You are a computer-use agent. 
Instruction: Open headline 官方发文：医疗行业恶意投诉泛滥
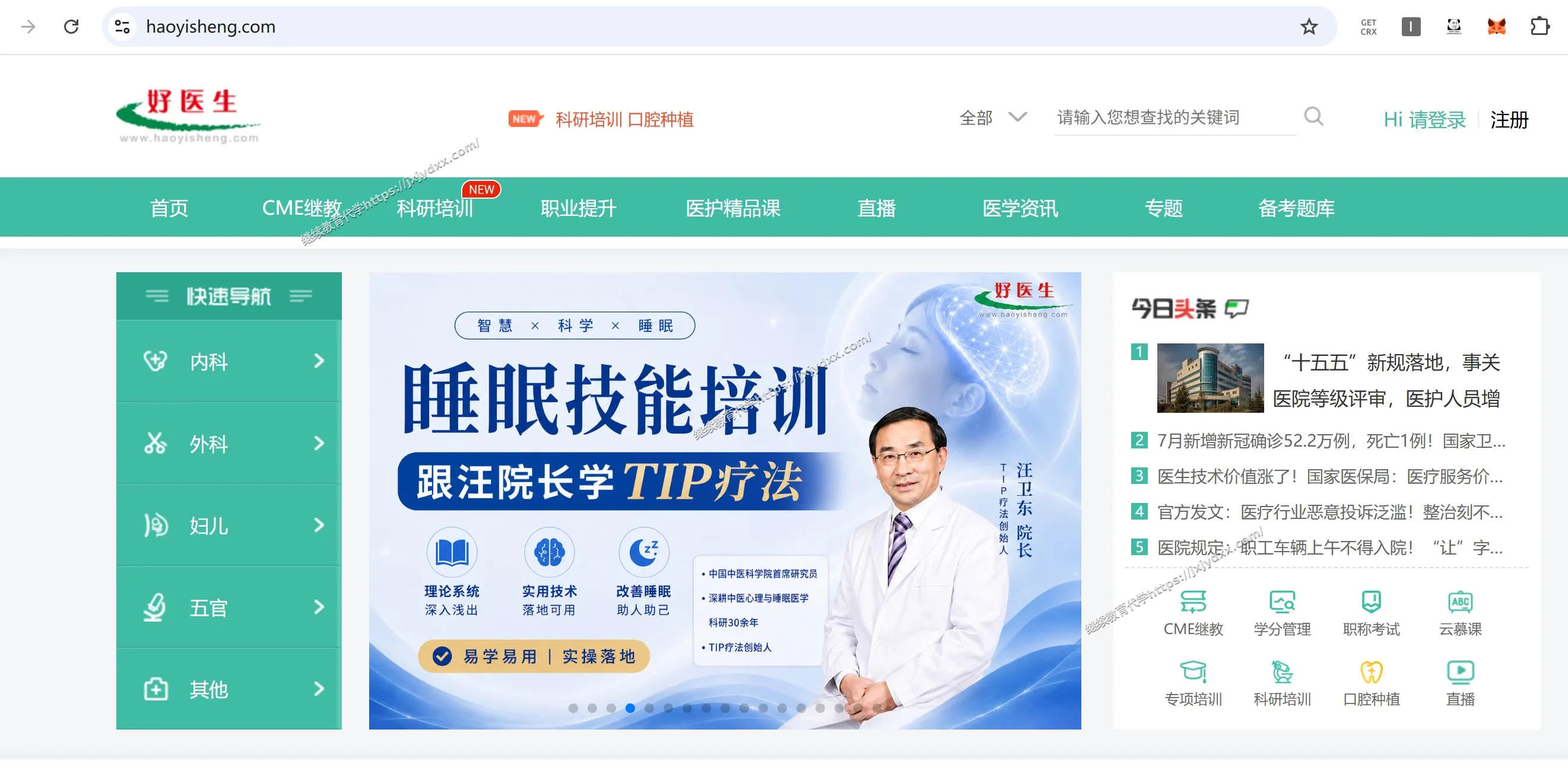point(1329,512)
